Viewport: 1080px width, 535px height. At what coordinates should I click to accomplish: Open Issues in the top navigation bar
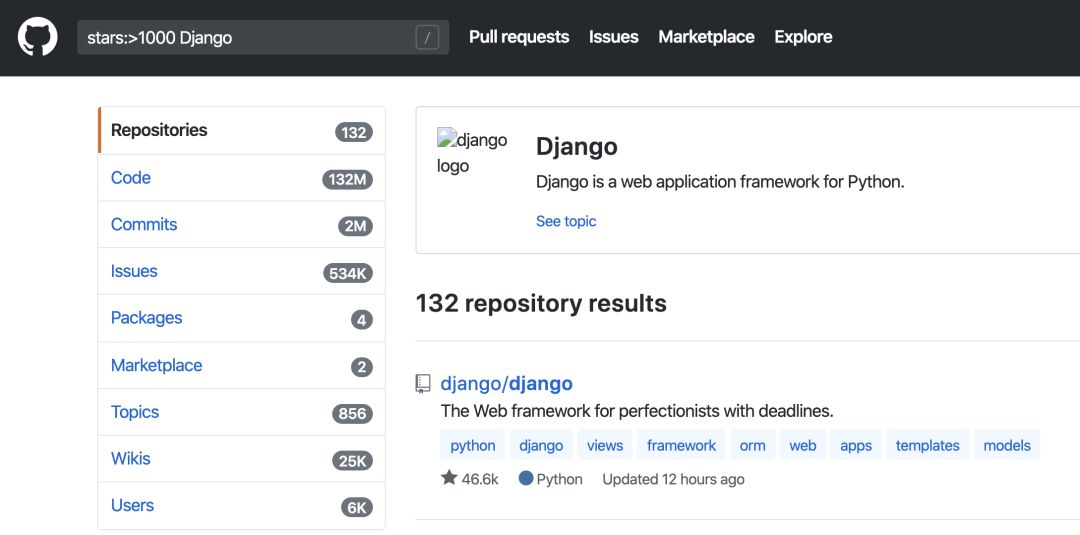(614, 36)
